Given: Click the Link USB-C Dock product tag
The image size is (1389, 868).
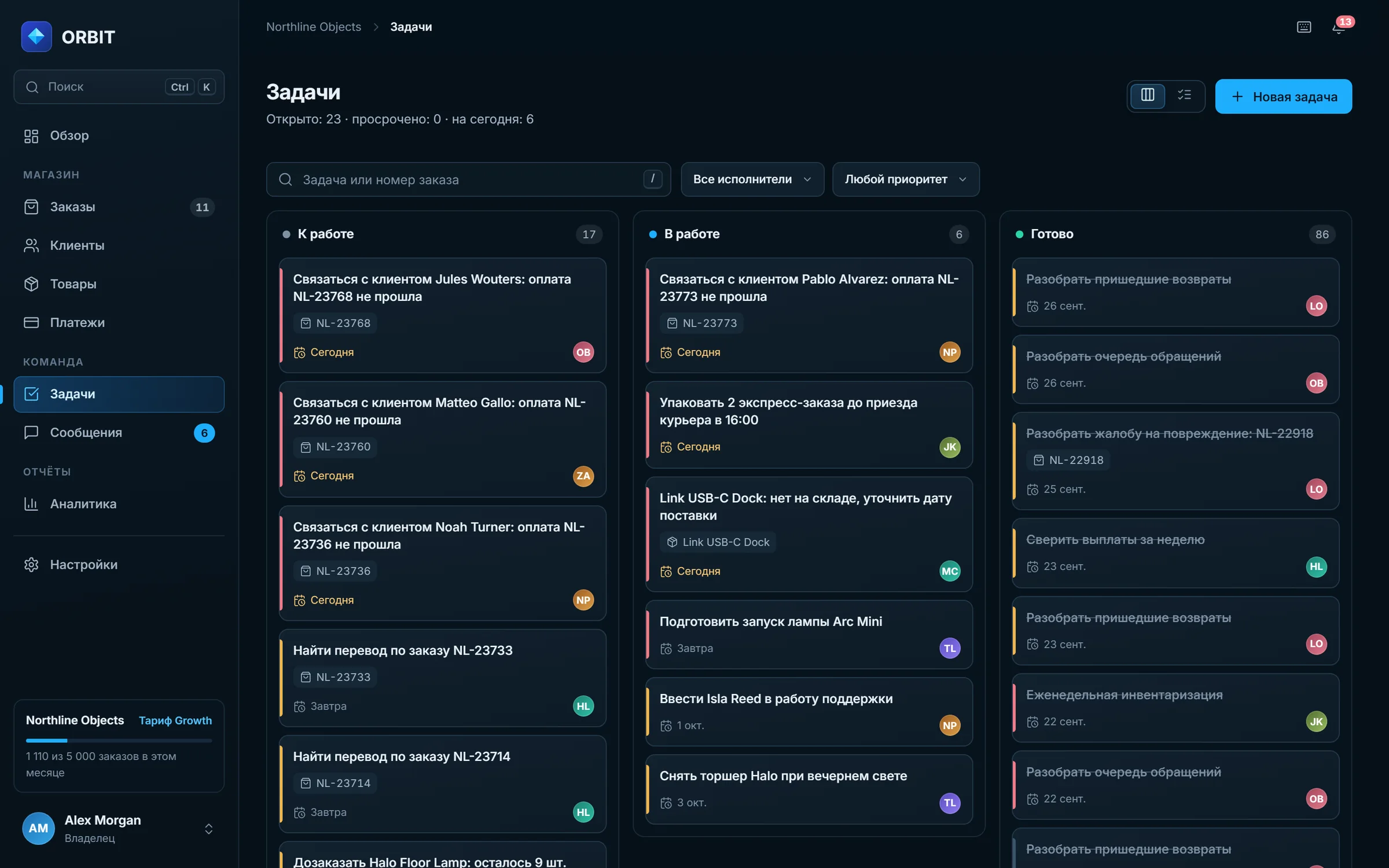Looking at the screenshot, I should pyautogui.click(x=718, y=542).
